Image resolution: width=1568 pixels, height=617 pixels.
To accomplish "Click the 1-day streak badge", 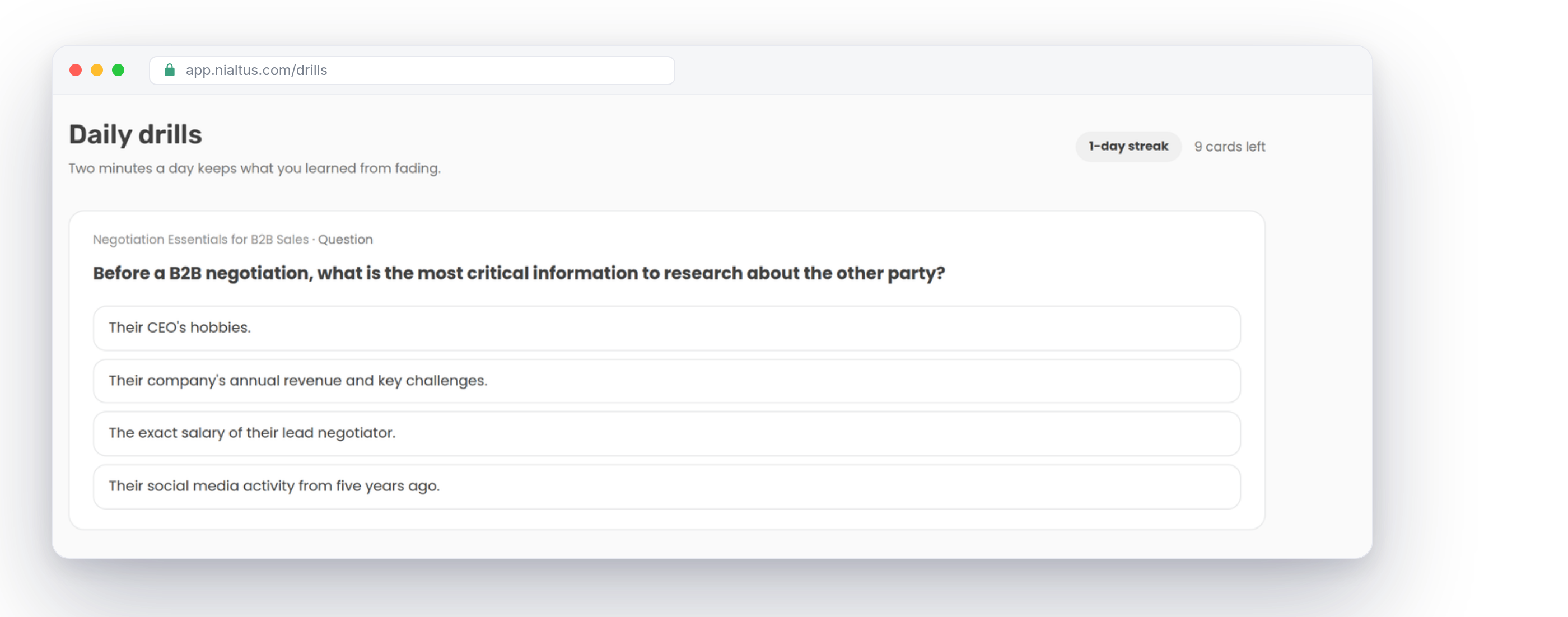I will (x=1128, y=147).
